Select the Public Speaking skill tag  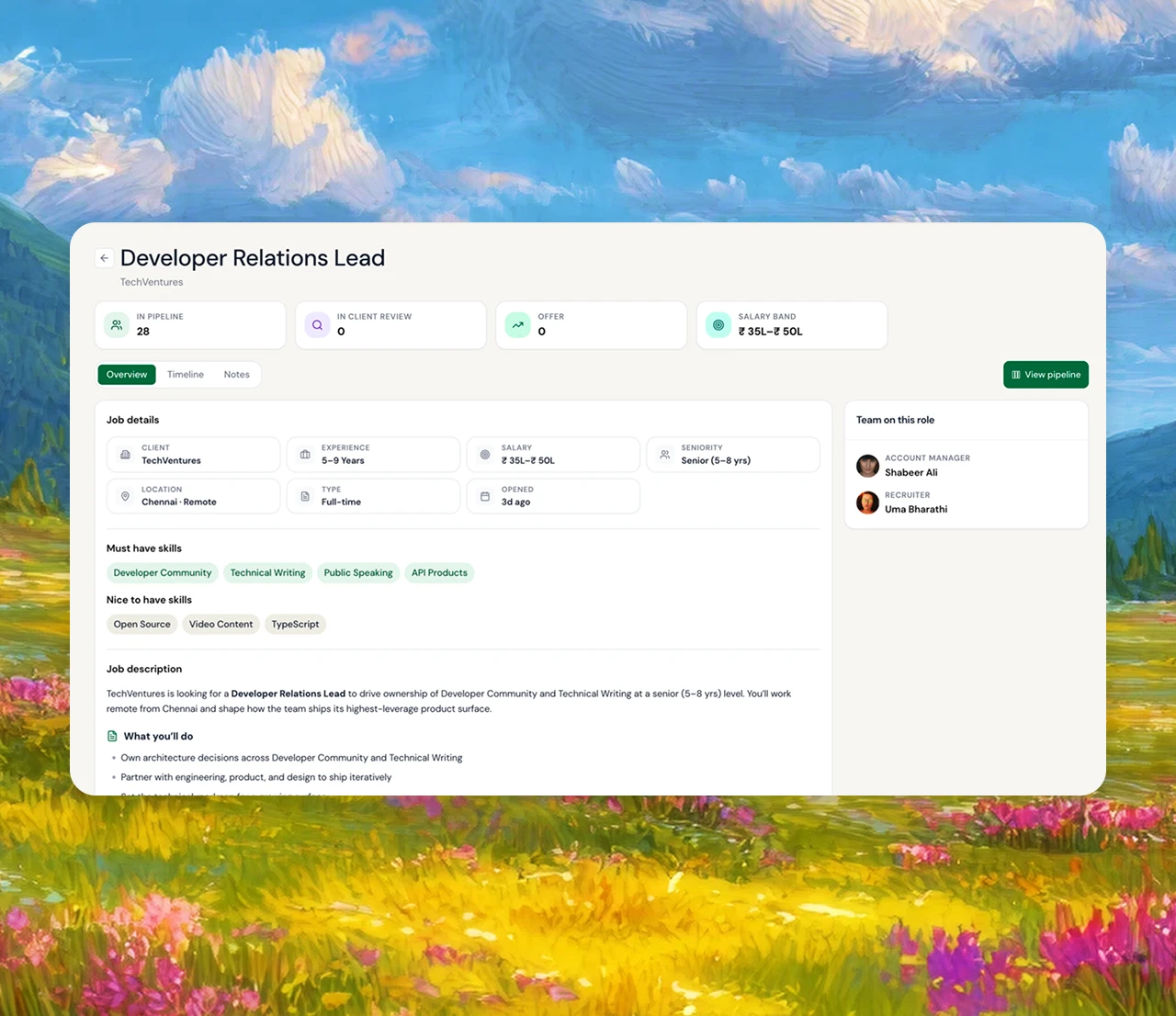(x=358, y=573)
